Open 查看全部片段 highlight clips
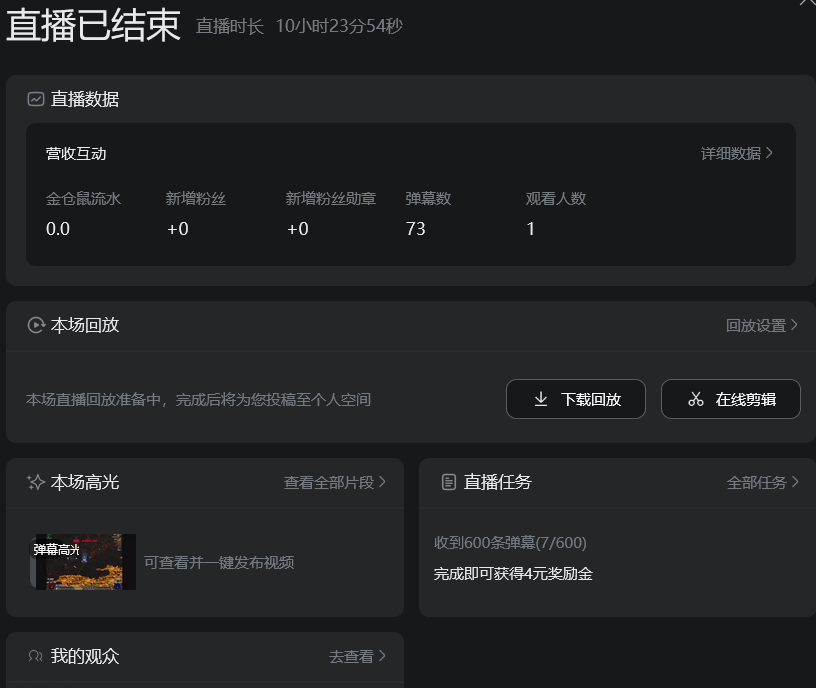 tap(335, 482)
